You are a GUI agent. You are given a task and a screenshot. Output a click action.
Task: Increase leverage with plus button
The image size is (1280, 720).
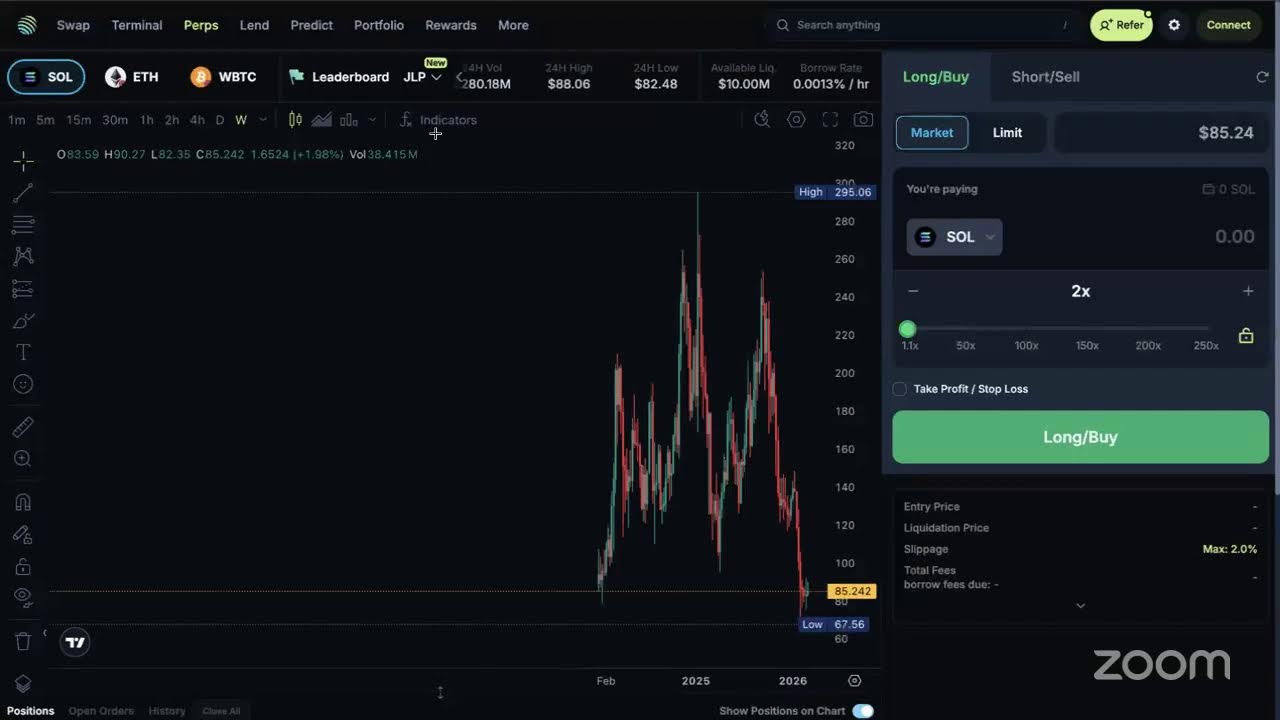click(1248, 291)
